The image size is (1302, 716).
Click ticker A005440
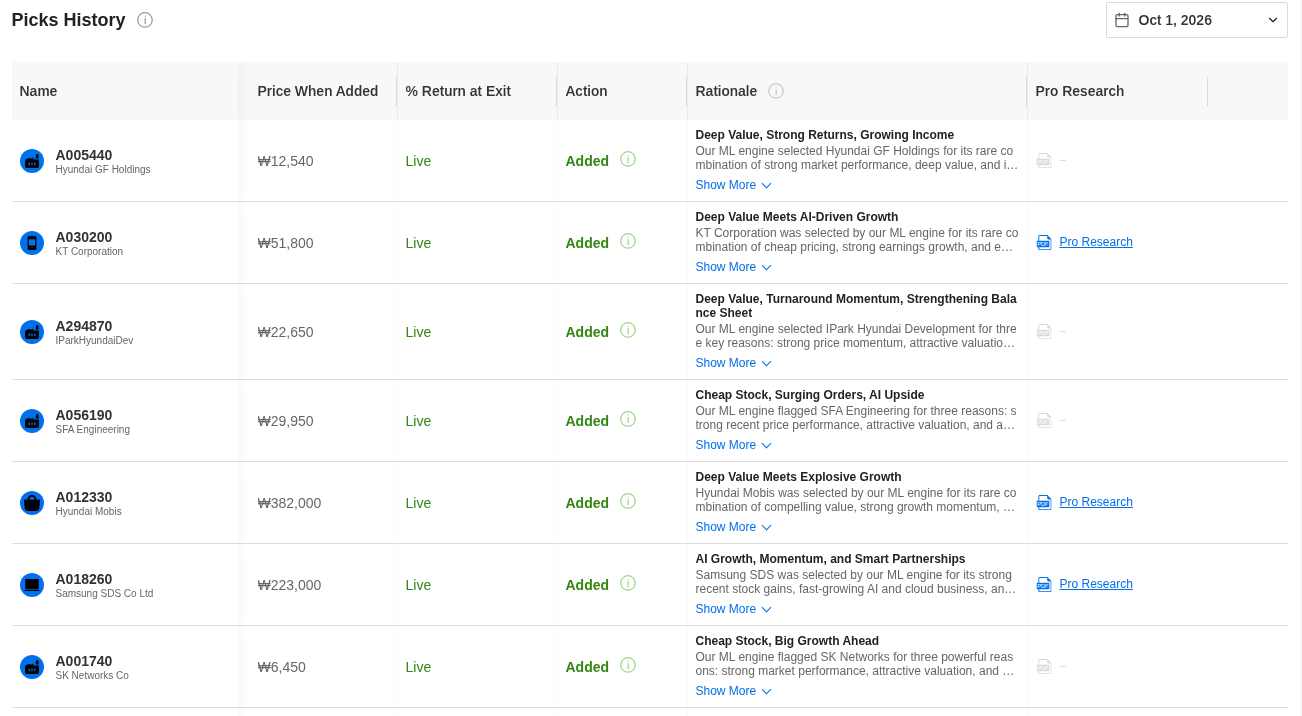tap(84, 155)
